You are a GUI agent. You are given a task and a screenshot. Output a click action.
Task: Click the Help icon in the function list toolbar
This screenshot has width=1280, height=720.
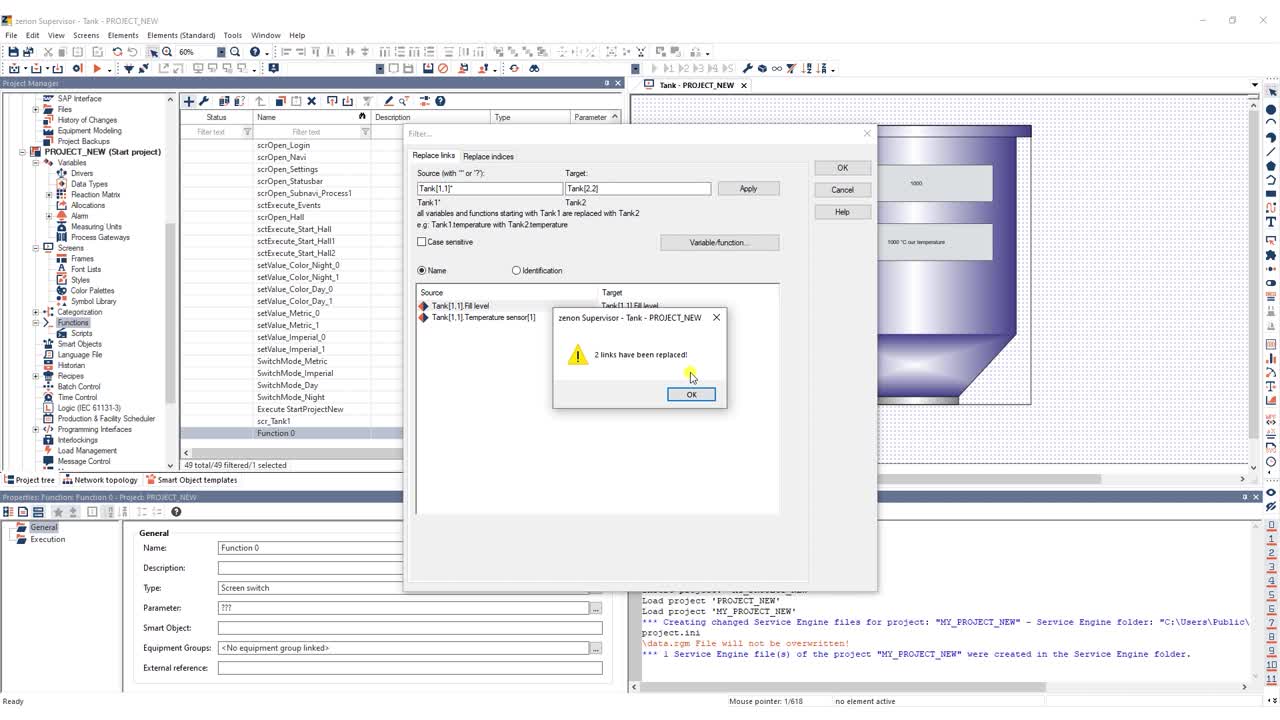tap(440, 101)
